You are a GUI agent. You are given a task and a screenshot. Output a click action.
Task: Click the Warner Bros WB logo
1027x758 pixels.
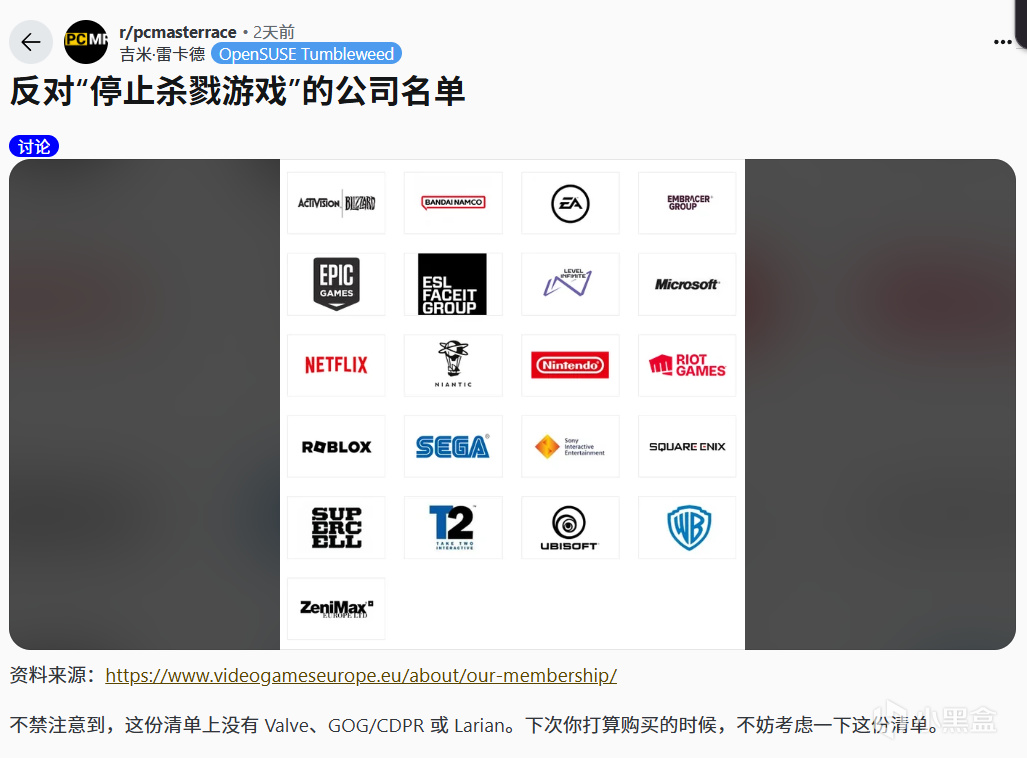[687, 527]
